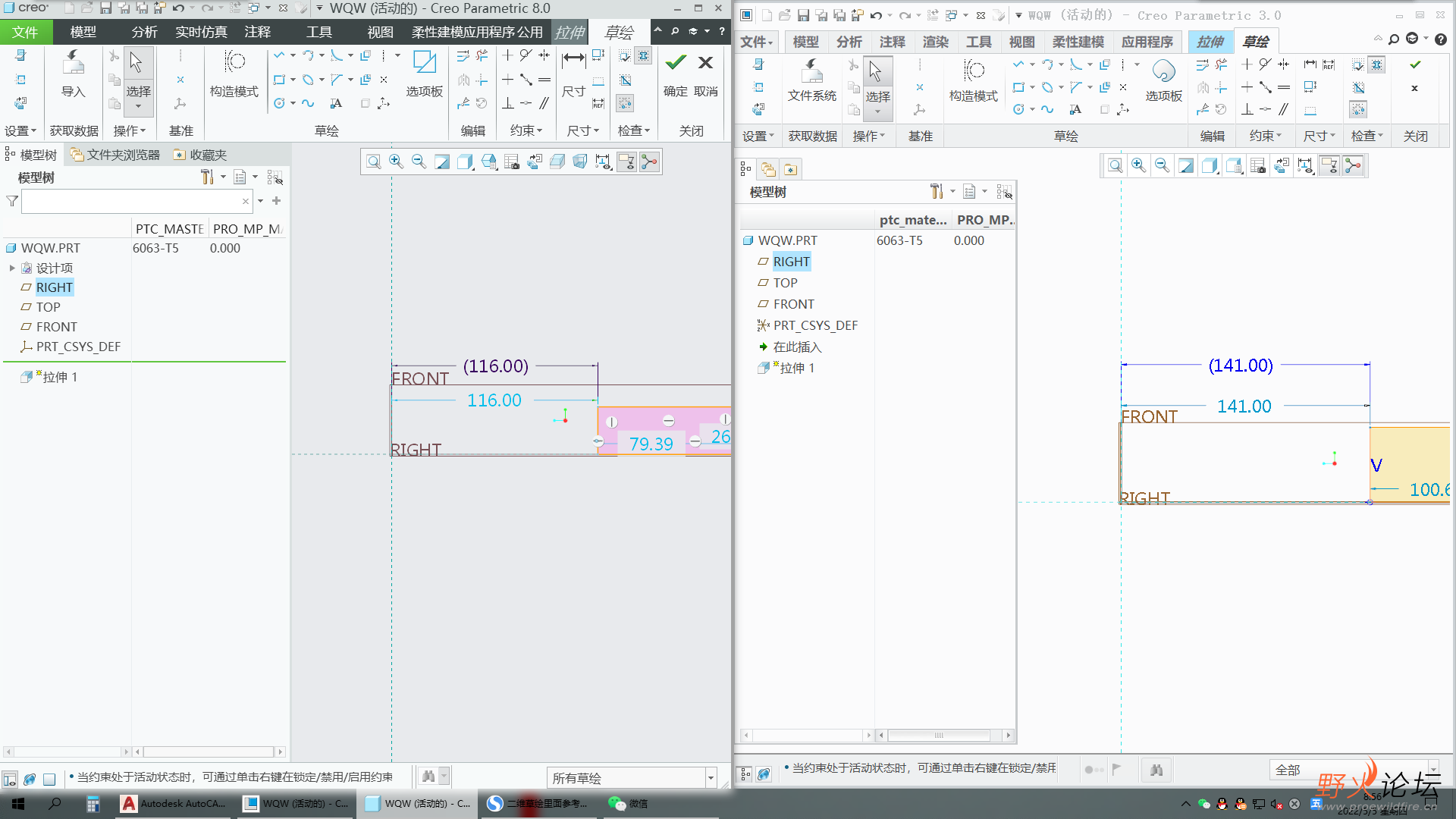Click binoculars find icon in Creo 8.0 status bar
This screenshot has height=819, width=1456.
(428, 776)
